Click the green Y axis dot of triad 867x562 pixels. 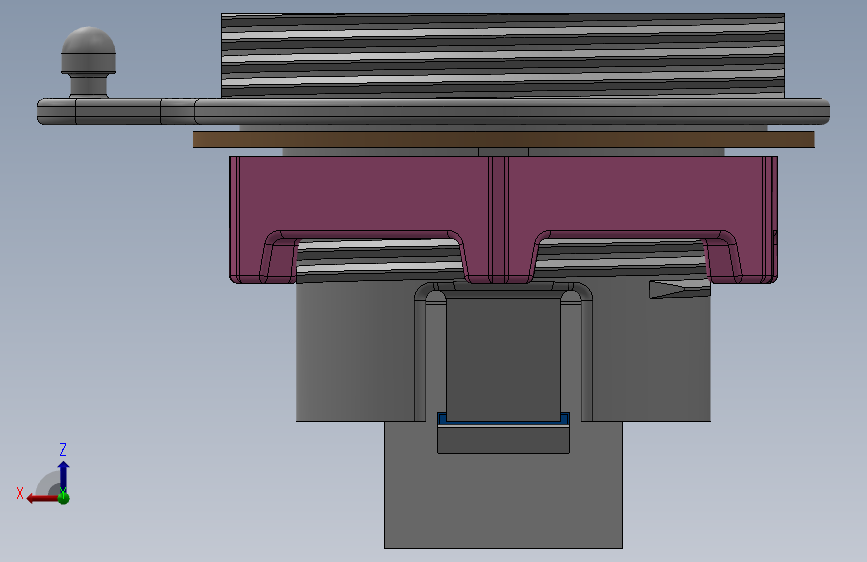[64, 497]
